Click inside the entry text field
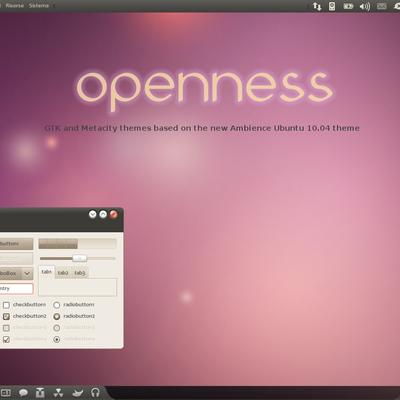Screen dimensions: 400x400 click(16, 289)
